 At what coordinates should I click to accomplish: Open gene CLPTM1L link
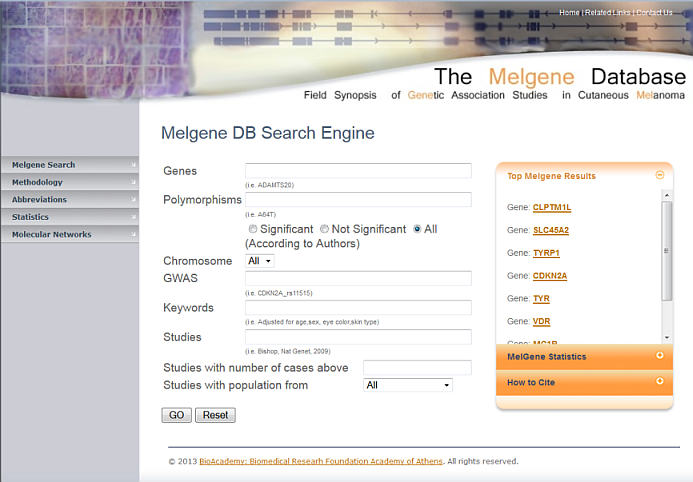click(552, 207)
